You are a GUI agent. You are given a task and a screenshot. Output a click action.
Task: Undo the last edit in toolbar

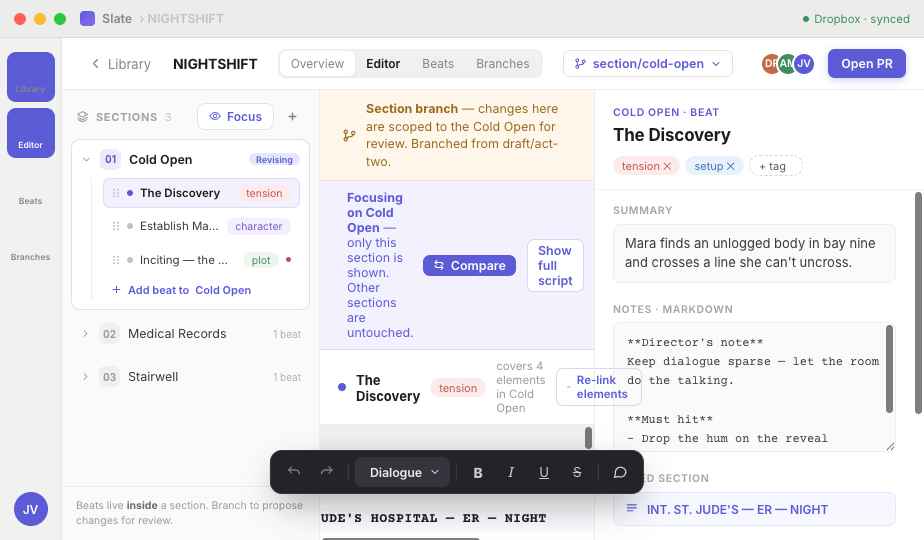point(294,472)
